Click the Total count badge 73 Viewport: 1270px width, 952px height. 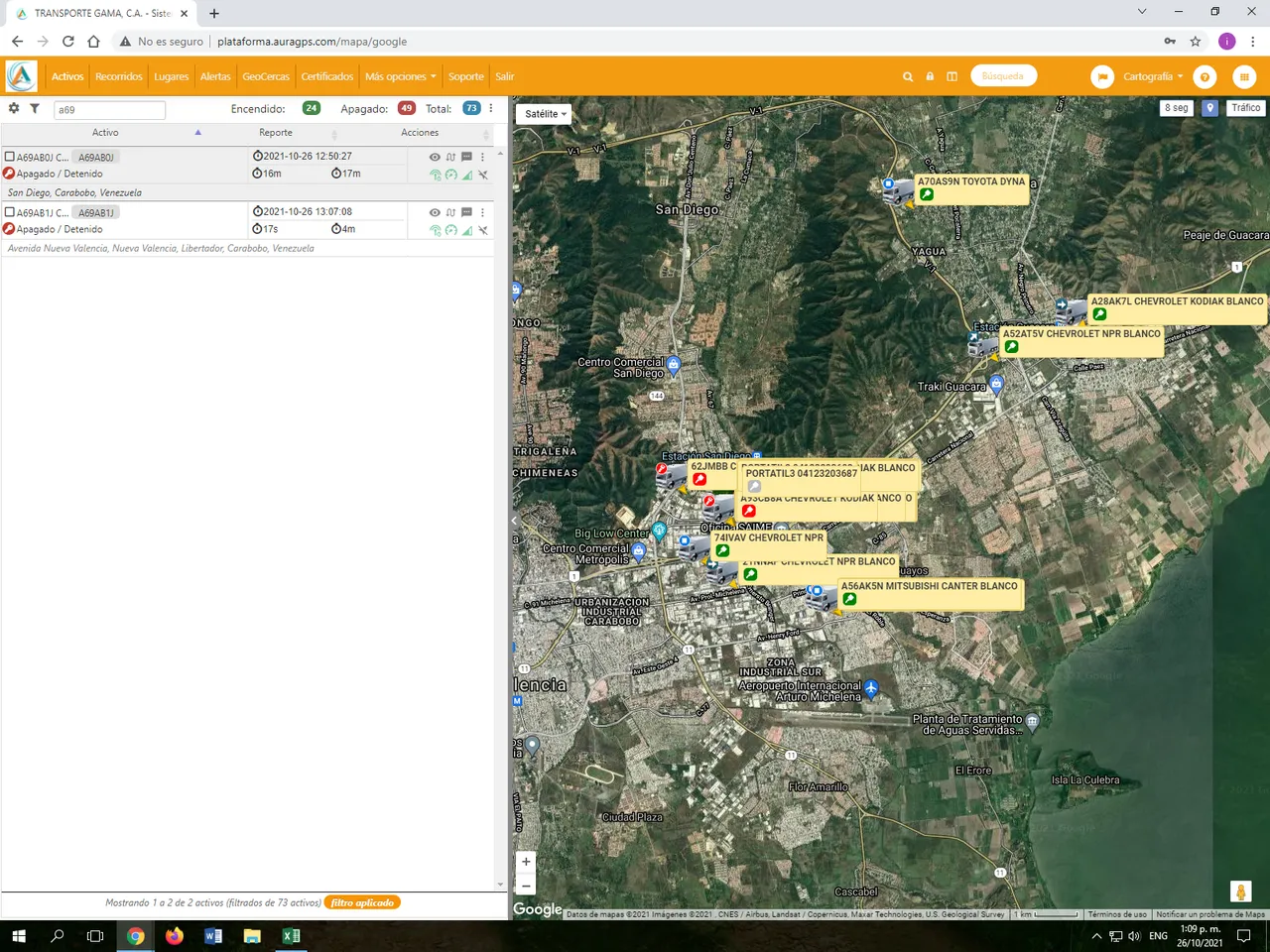pyautogui.click(x=471, y=108)
